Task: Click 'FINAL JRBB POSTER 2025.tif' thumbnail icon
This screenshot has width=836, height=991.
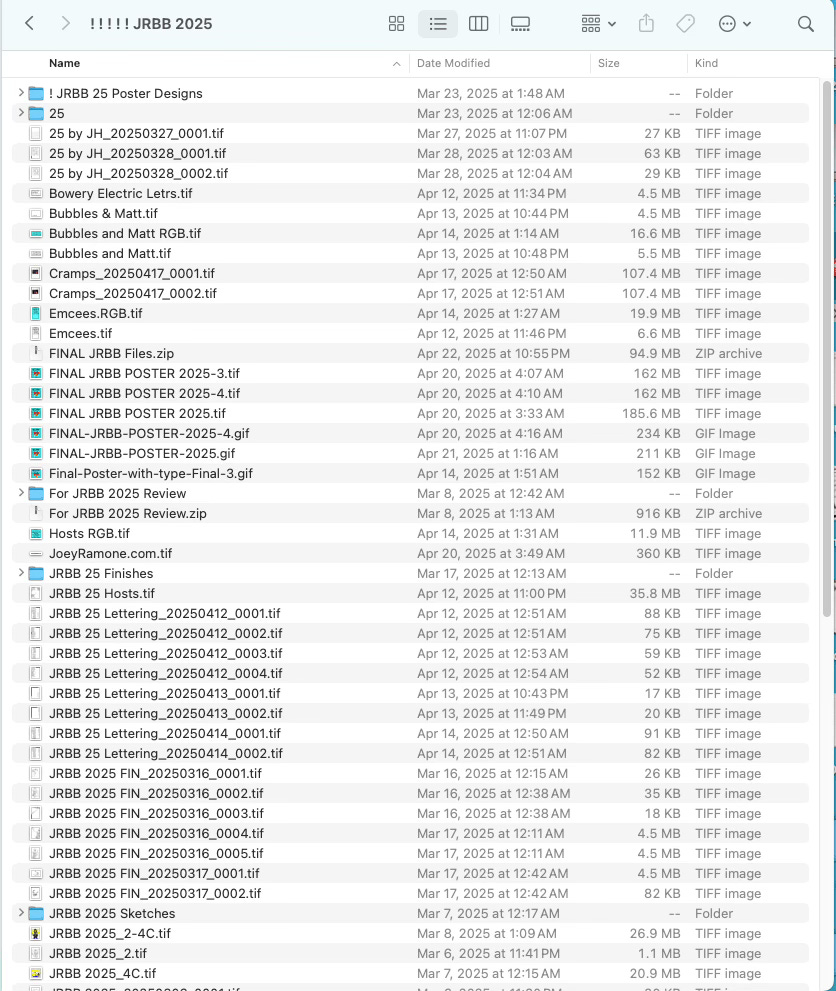Action: (36, 413)
